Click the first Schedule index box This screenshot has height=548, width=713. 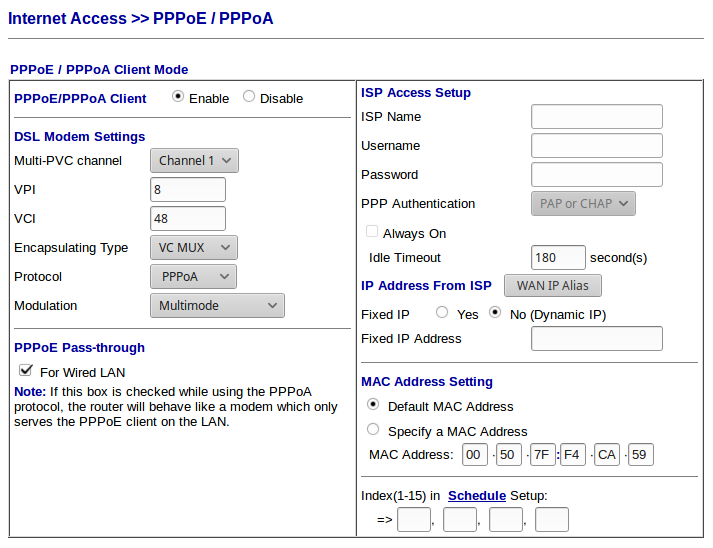pyautogui.click(x=413, y=519)
